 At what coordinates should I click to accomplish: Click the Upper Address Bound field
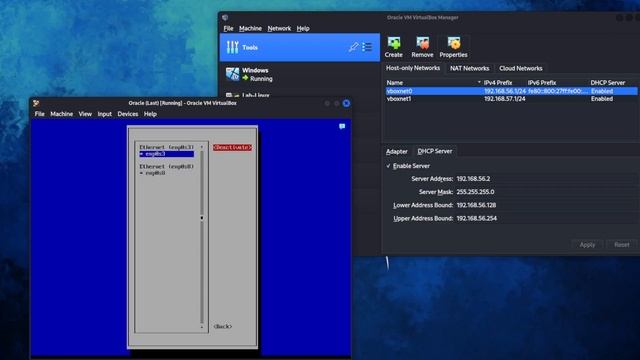[x=546, y=218]
